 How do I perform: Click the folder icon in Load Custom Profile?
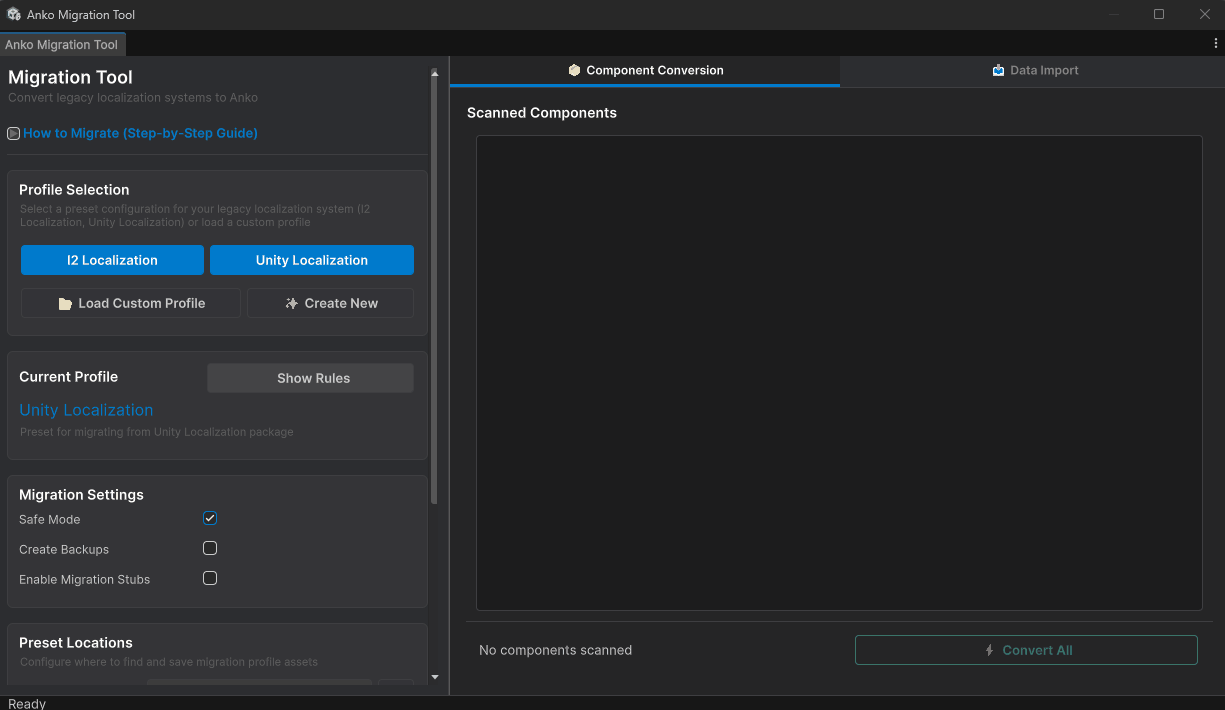(x=64, y=303)
